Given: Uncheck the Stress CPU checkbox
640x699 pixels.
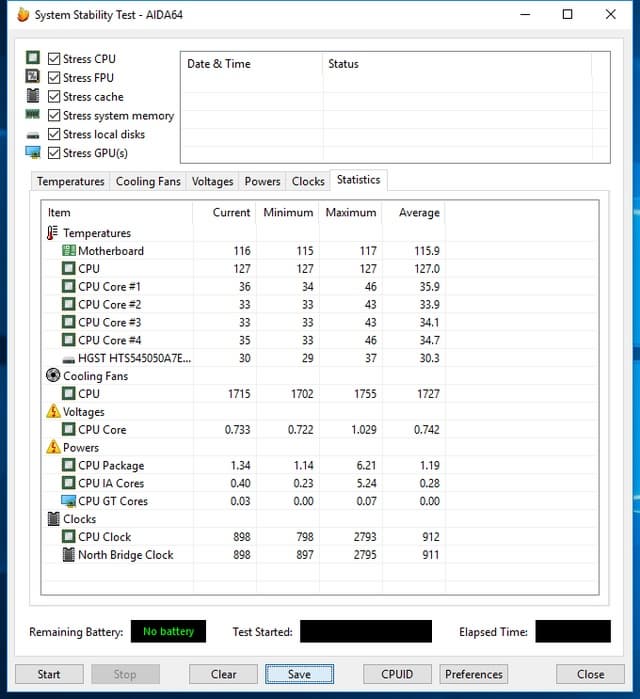Looking at the screenshot, I should click(54, 59).
